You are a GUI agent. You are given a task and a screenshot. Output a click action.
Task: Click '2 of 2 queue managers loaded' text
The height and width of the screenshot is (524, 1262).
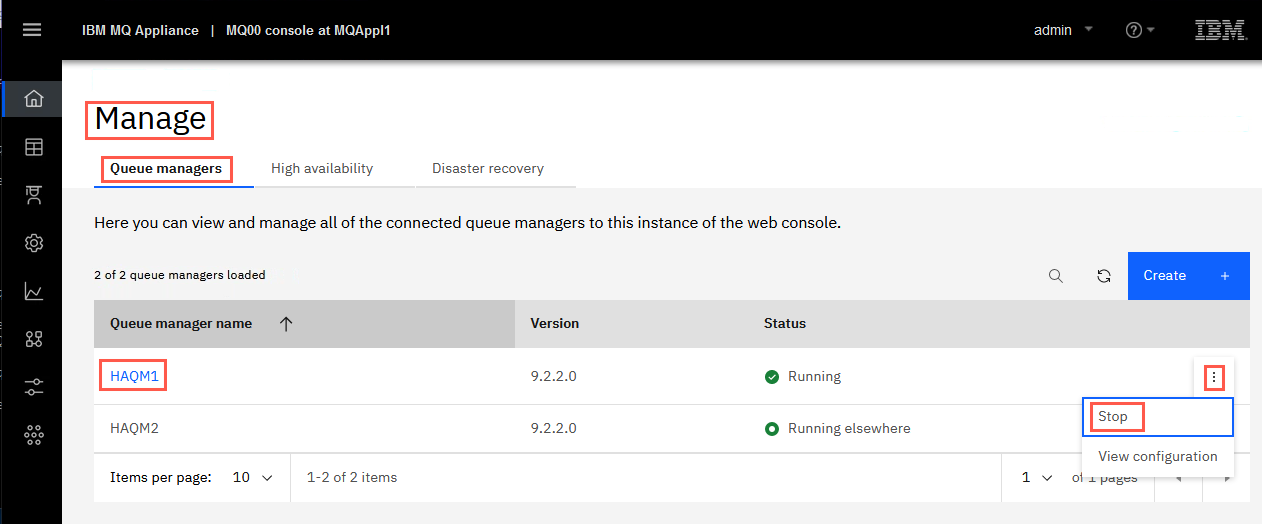coord(180,275)
